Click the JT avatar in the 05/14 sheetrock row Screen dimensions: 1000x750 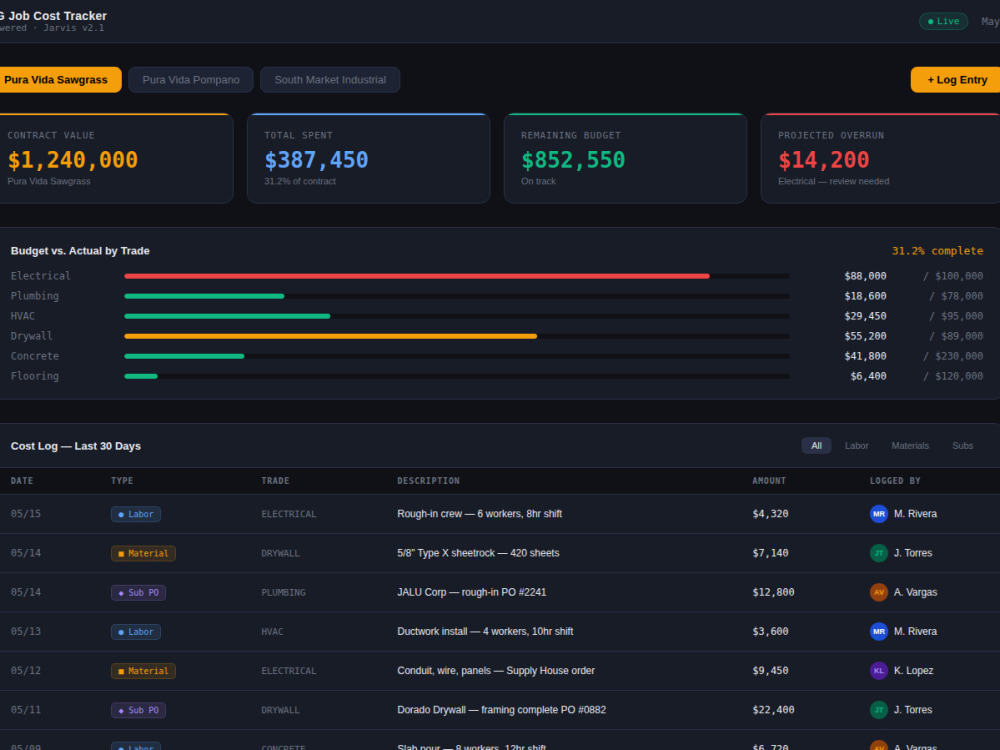[x=879, y=553]
